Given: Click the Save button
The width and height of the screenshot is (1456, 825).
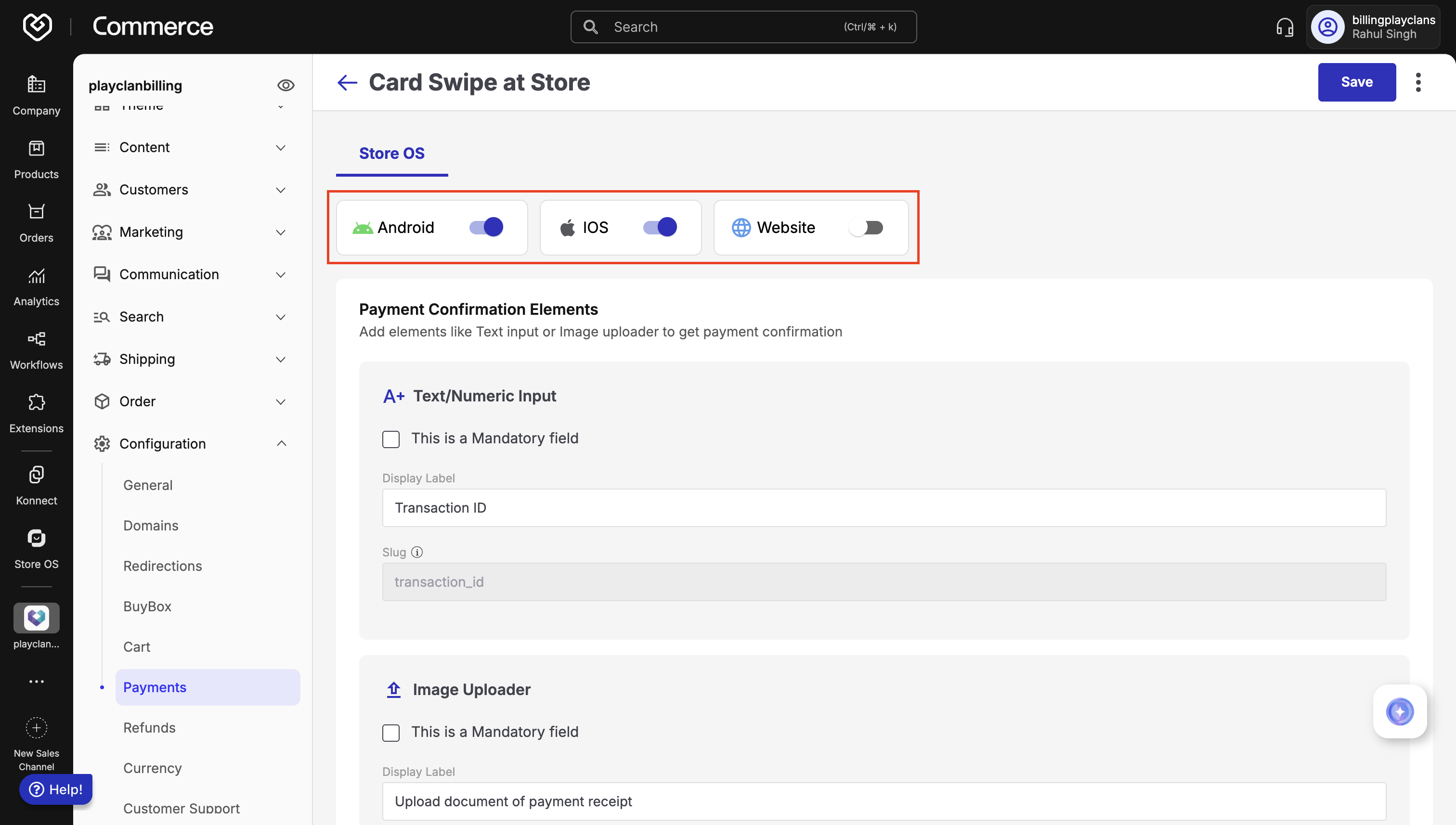Looking at the screenshot, I should tap(1356, 82).
